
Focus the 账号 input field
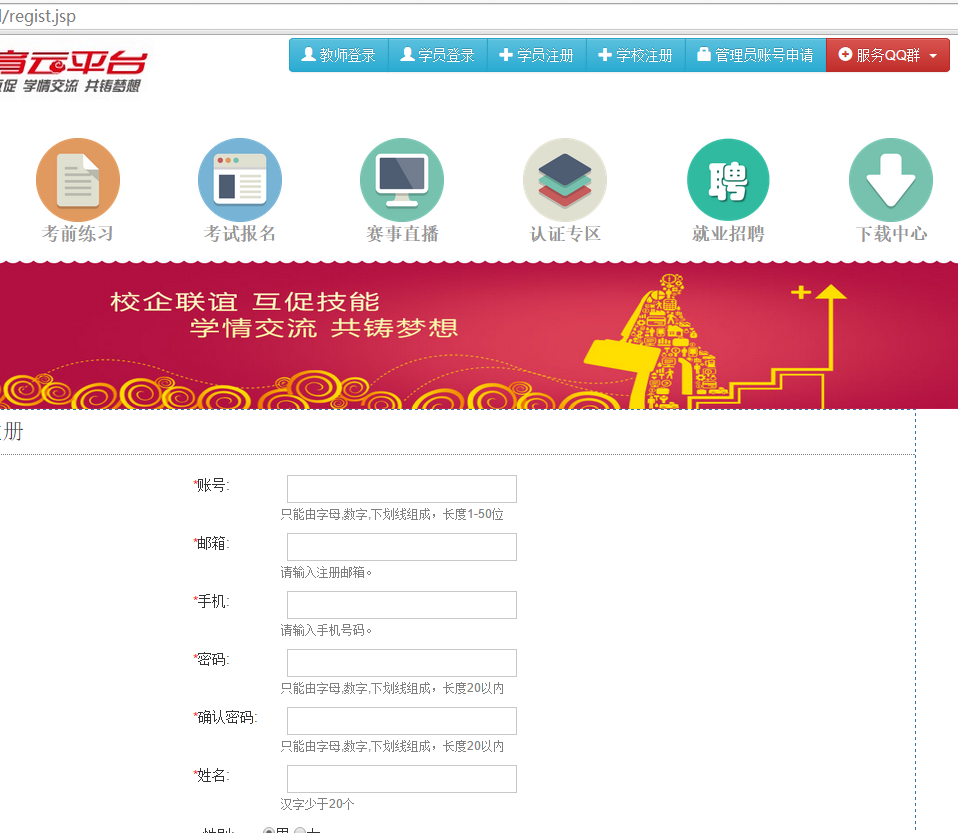(x=401, y=489)
